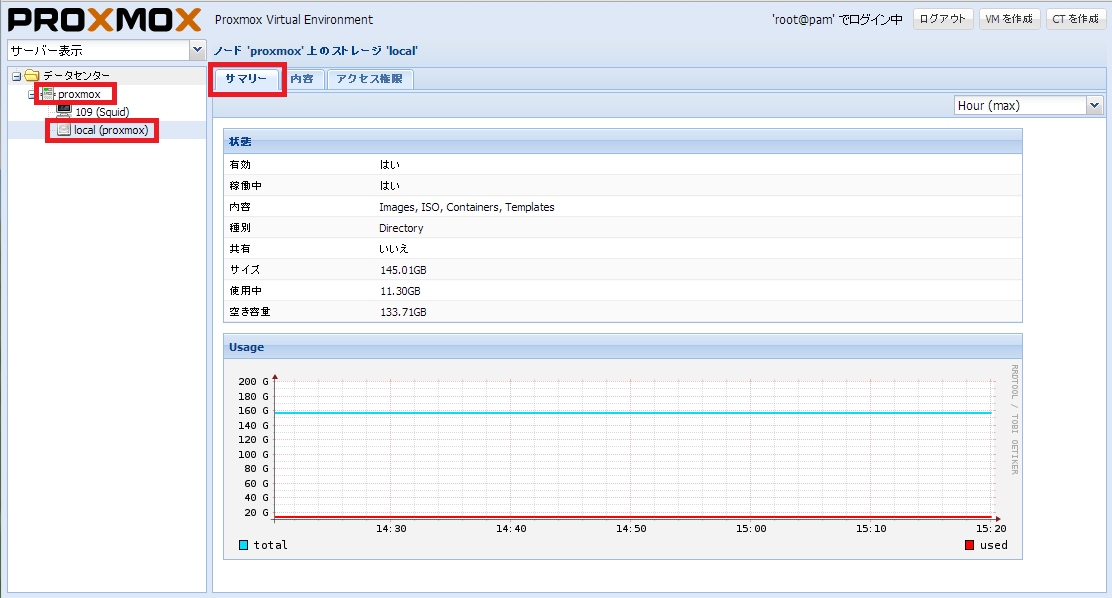Select the 109 (Squid) tree item
This screenshot has height=598, width=1112.
[102, 112]
